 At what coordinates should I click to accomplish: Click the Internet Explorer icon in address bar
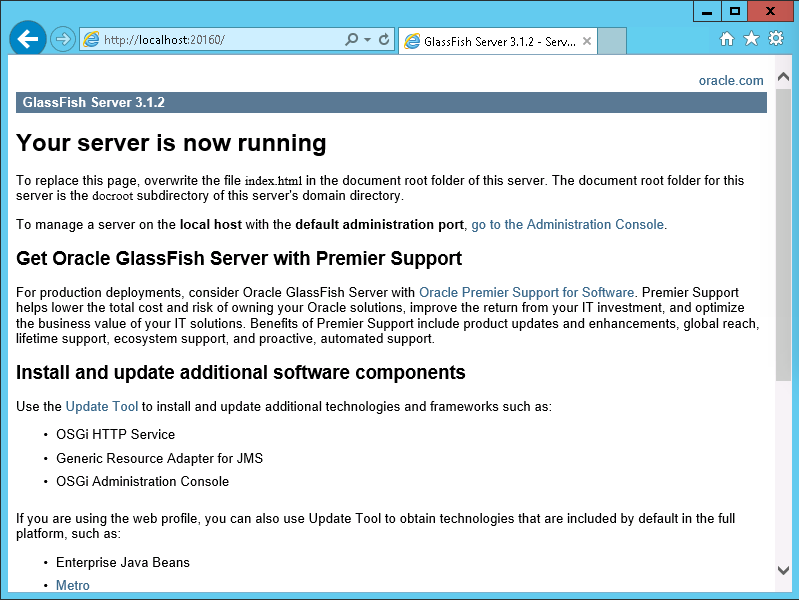point(91,40)
